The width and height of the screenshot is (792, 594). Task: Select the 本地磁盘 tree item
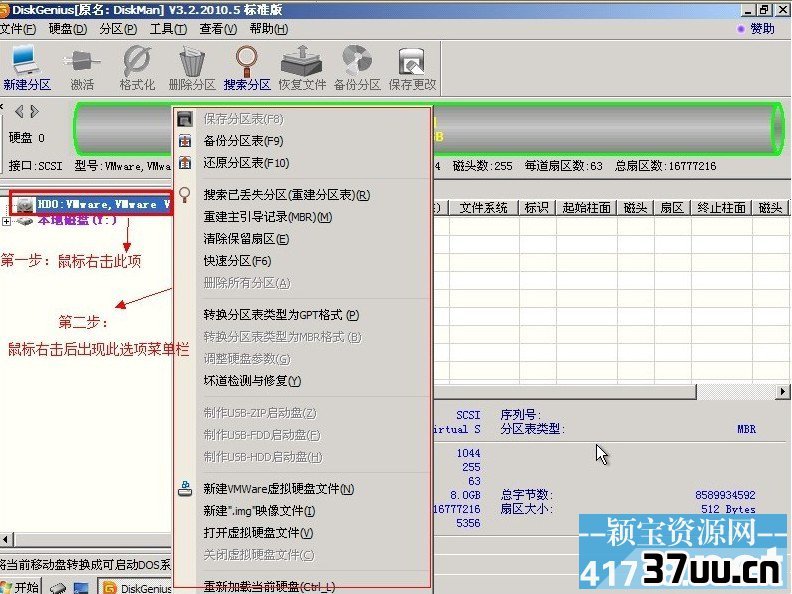point(77,221)
